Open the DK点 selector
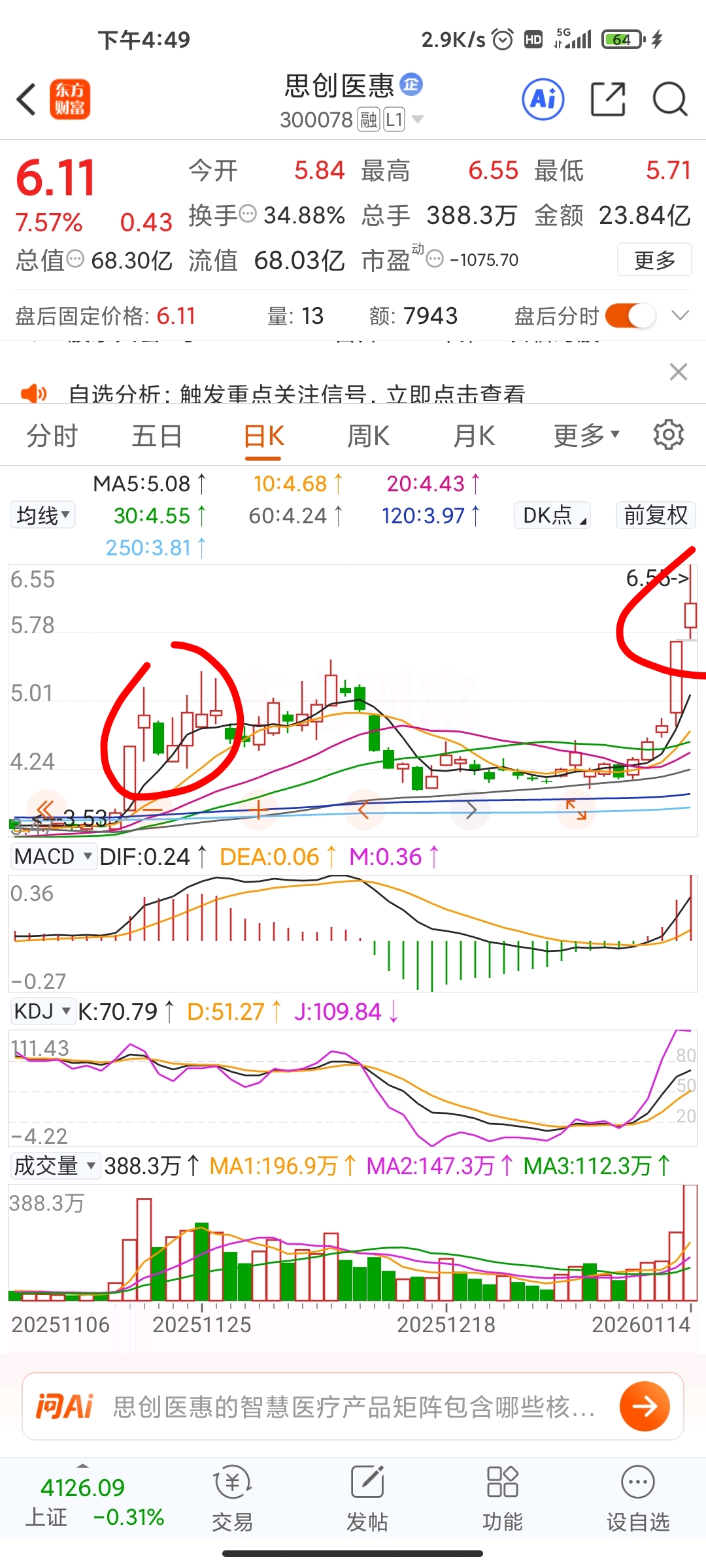 pos(552,515)
